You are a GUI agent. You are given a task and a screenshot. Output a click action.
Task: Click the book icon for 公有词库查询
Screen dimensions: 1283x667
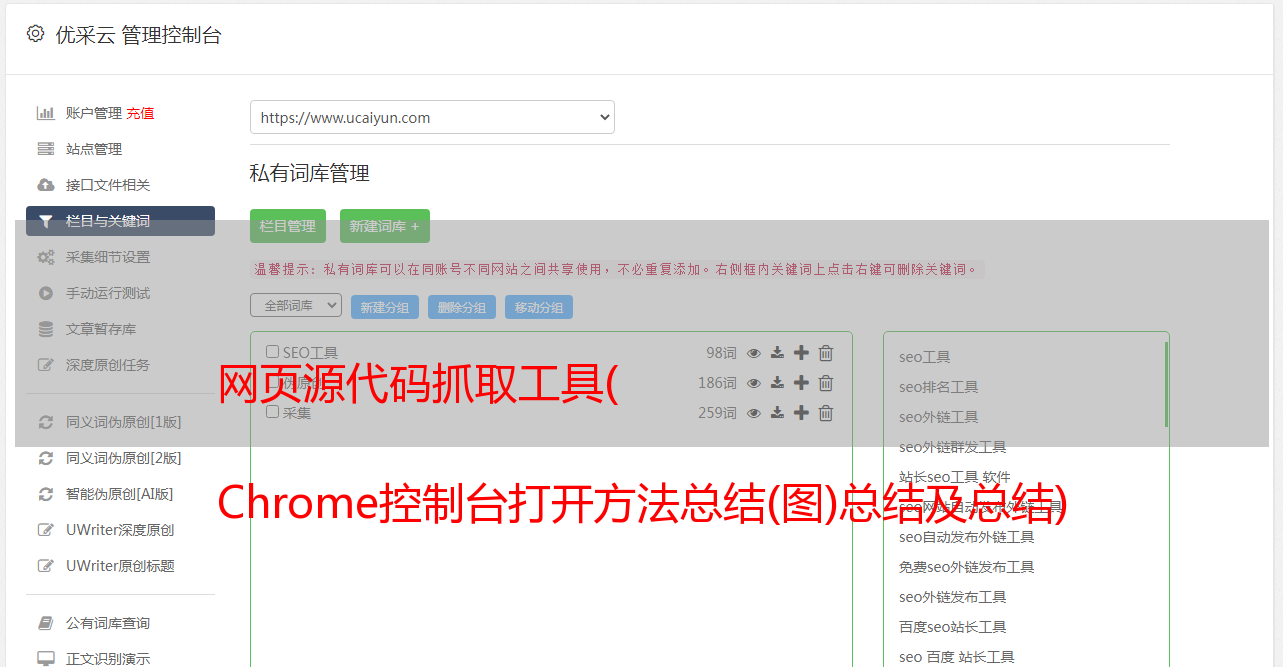click(46, 623)
